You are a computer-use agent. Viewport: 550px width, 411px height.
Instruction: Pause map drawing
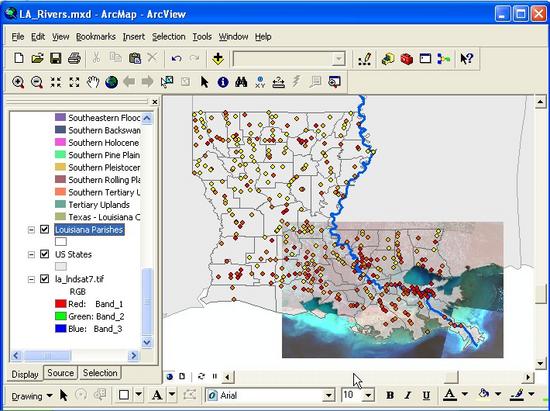click(215, 376)
